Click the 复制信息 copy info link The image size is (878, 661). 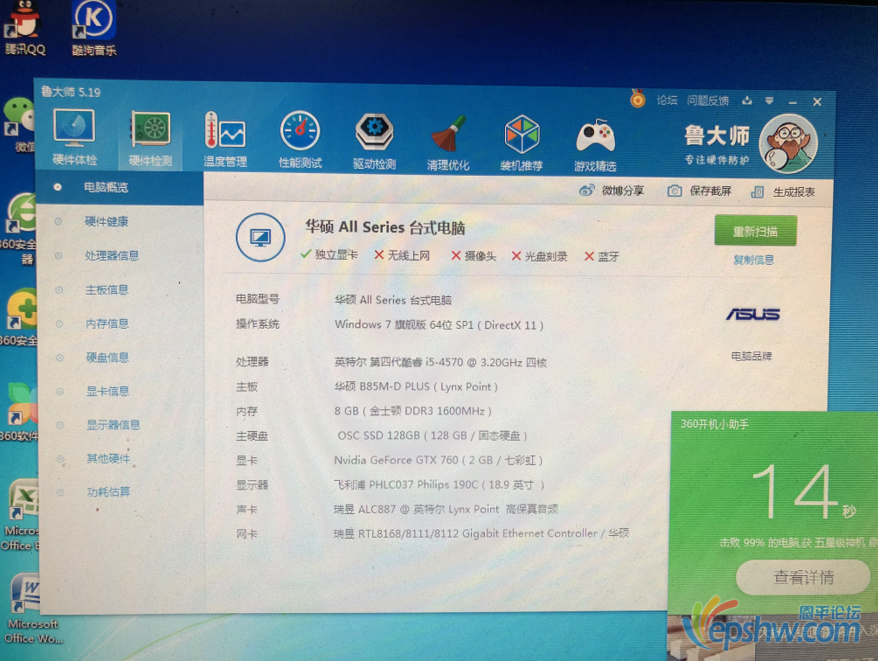(754, 260)
